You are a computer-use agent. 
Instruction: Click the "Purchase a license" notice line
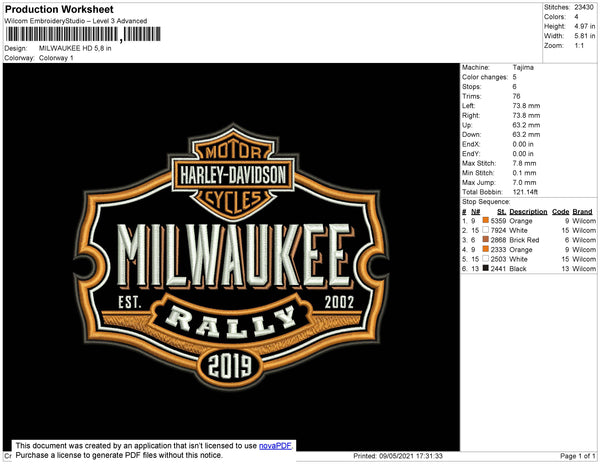pyautogui.click(x=119, y=455)
